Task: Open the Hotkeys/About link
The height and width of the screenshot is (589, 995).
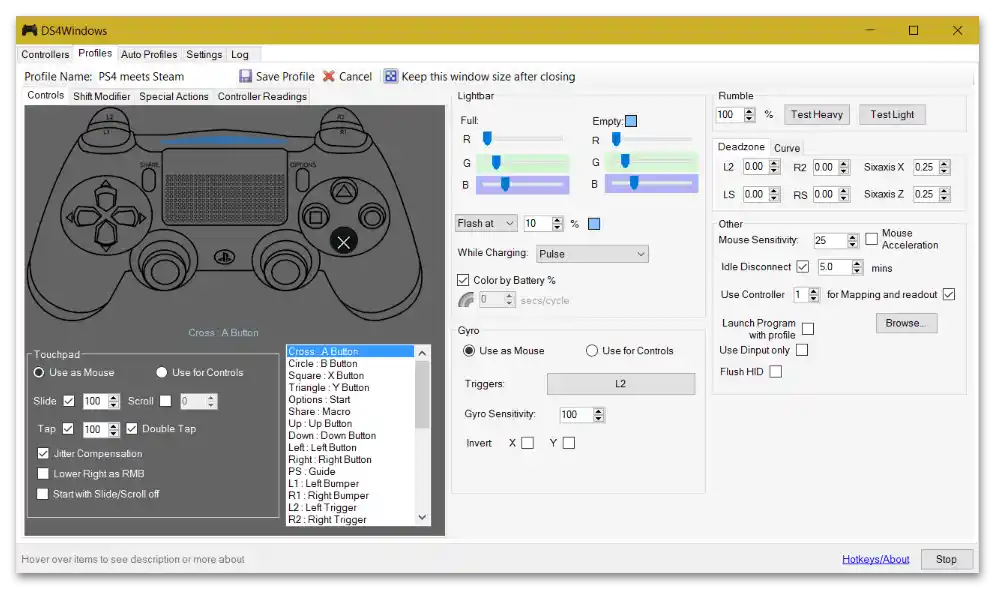Action: [x=875, y=559]
